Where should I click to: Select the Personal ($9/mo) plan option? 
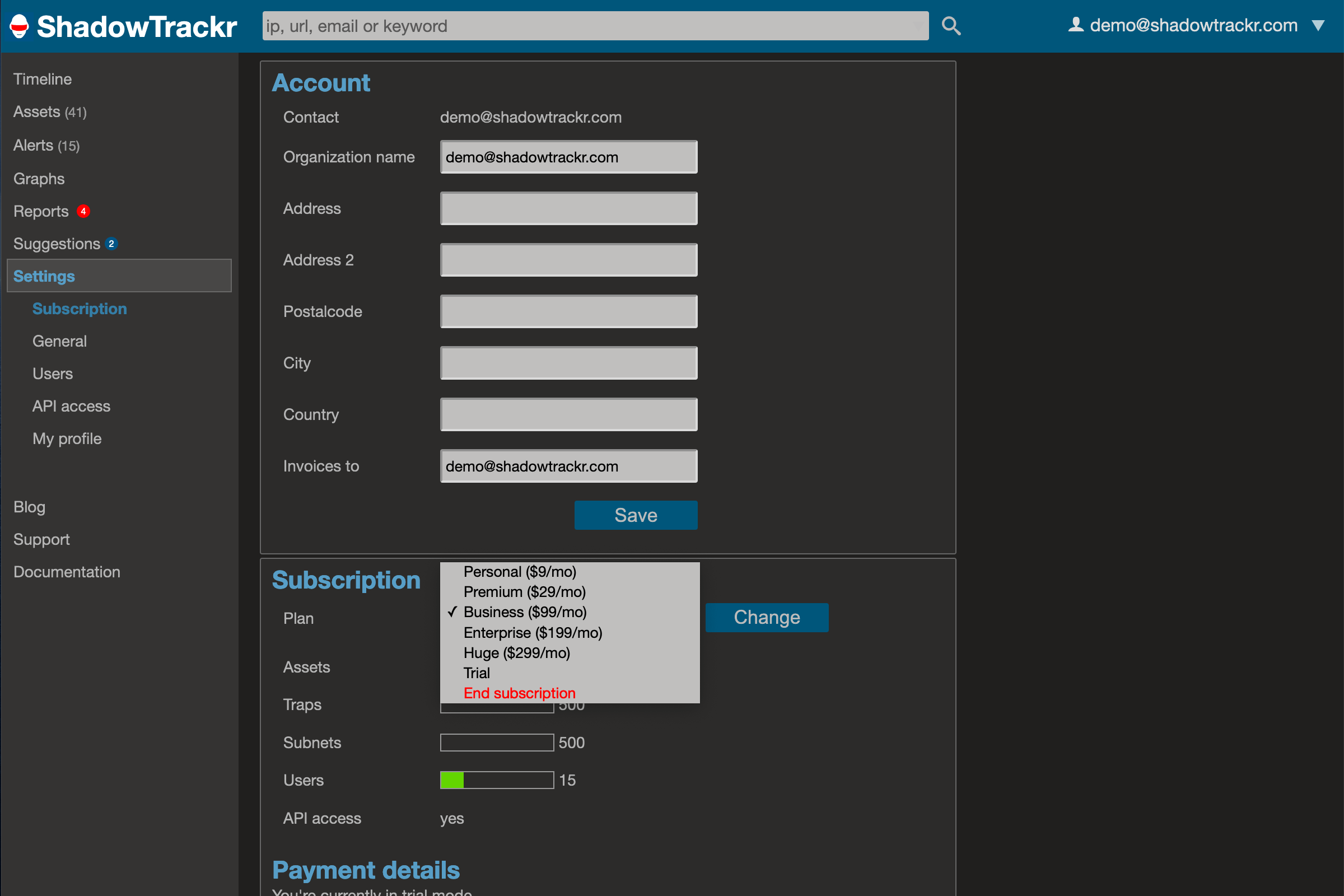[520, 572]
